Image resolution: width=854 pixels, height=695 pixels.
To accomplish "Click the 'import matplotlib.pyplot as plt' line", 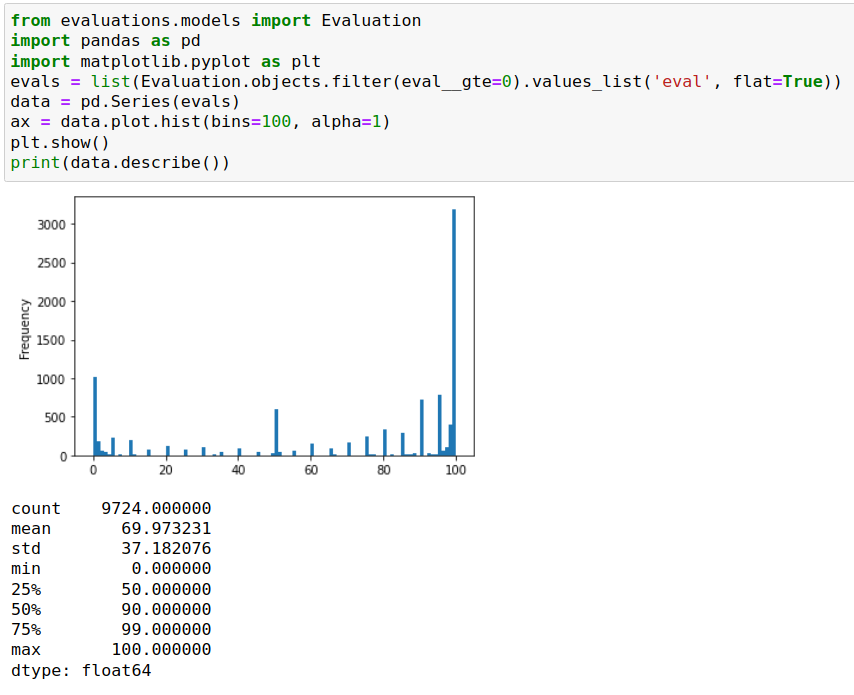I will pyautogui.click(x=166, y=62).
